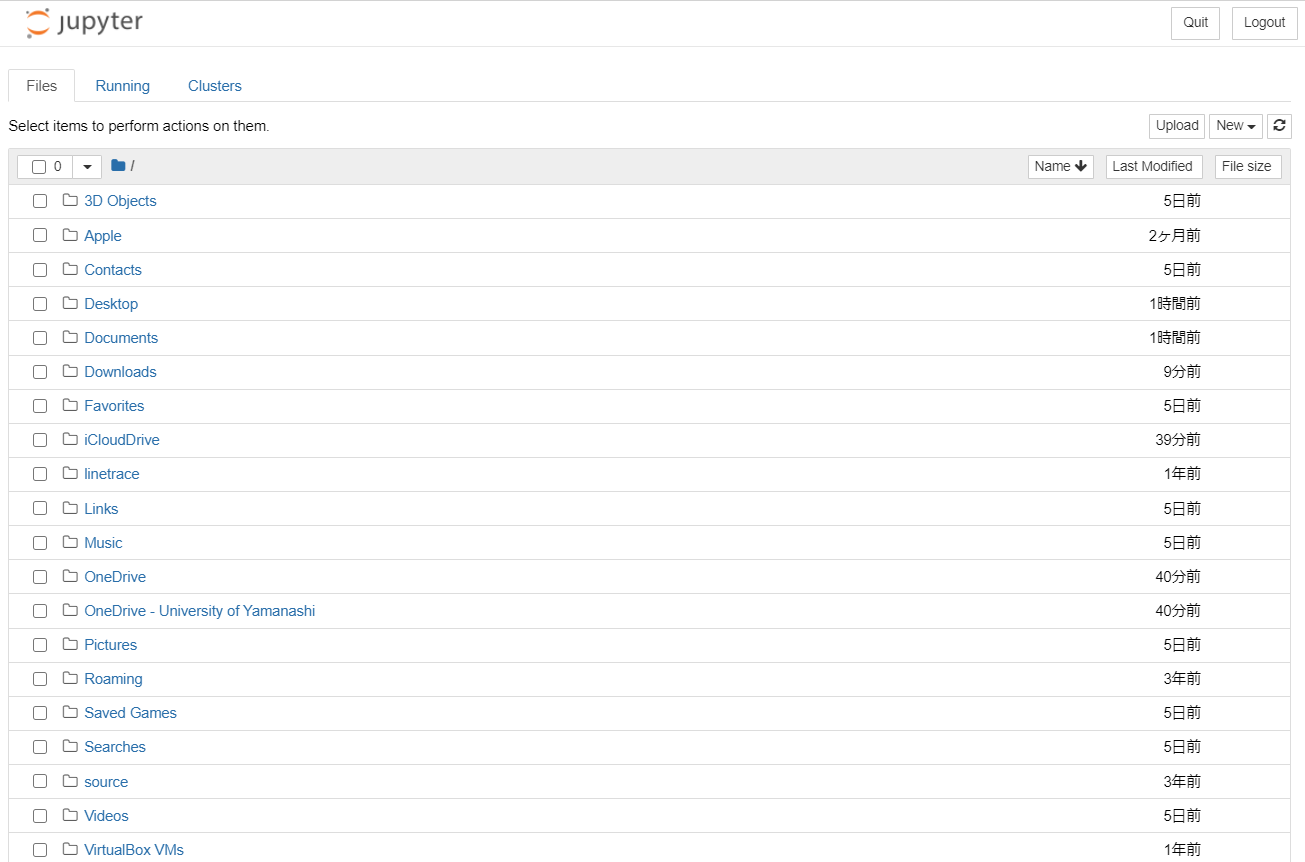
Task: Open the Links folder link
Action: pos(101,509)
